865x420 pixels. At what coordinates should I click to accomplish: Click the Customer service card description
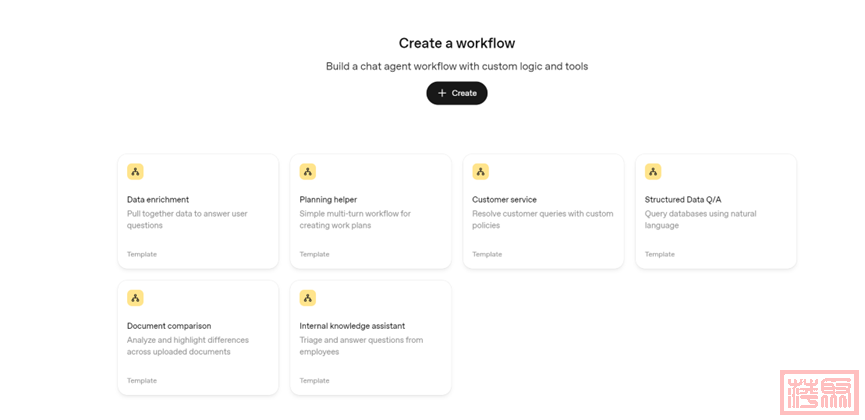click(542, 219)
